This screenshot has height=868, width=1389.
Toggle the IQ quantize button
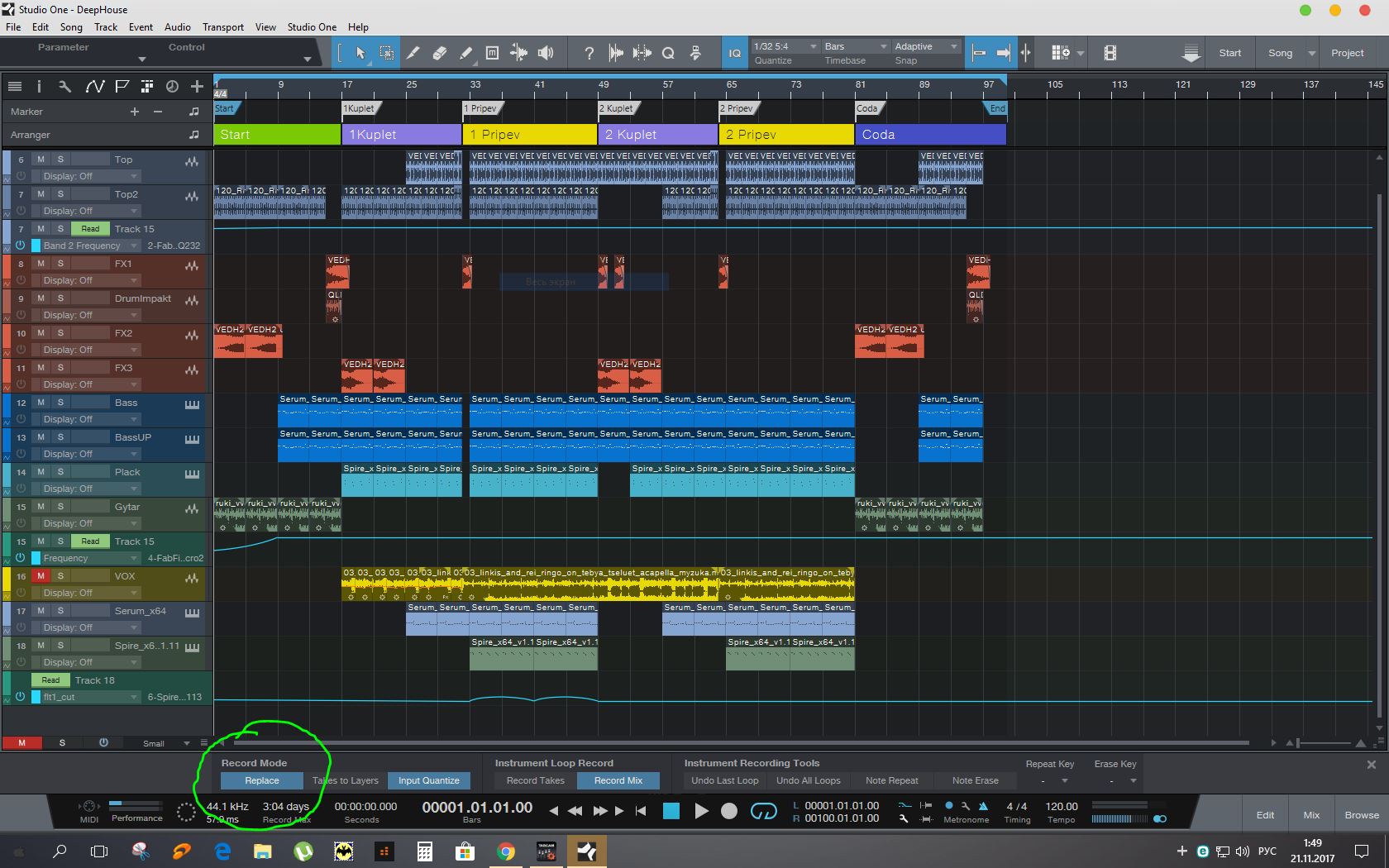(x=734, y=53)
